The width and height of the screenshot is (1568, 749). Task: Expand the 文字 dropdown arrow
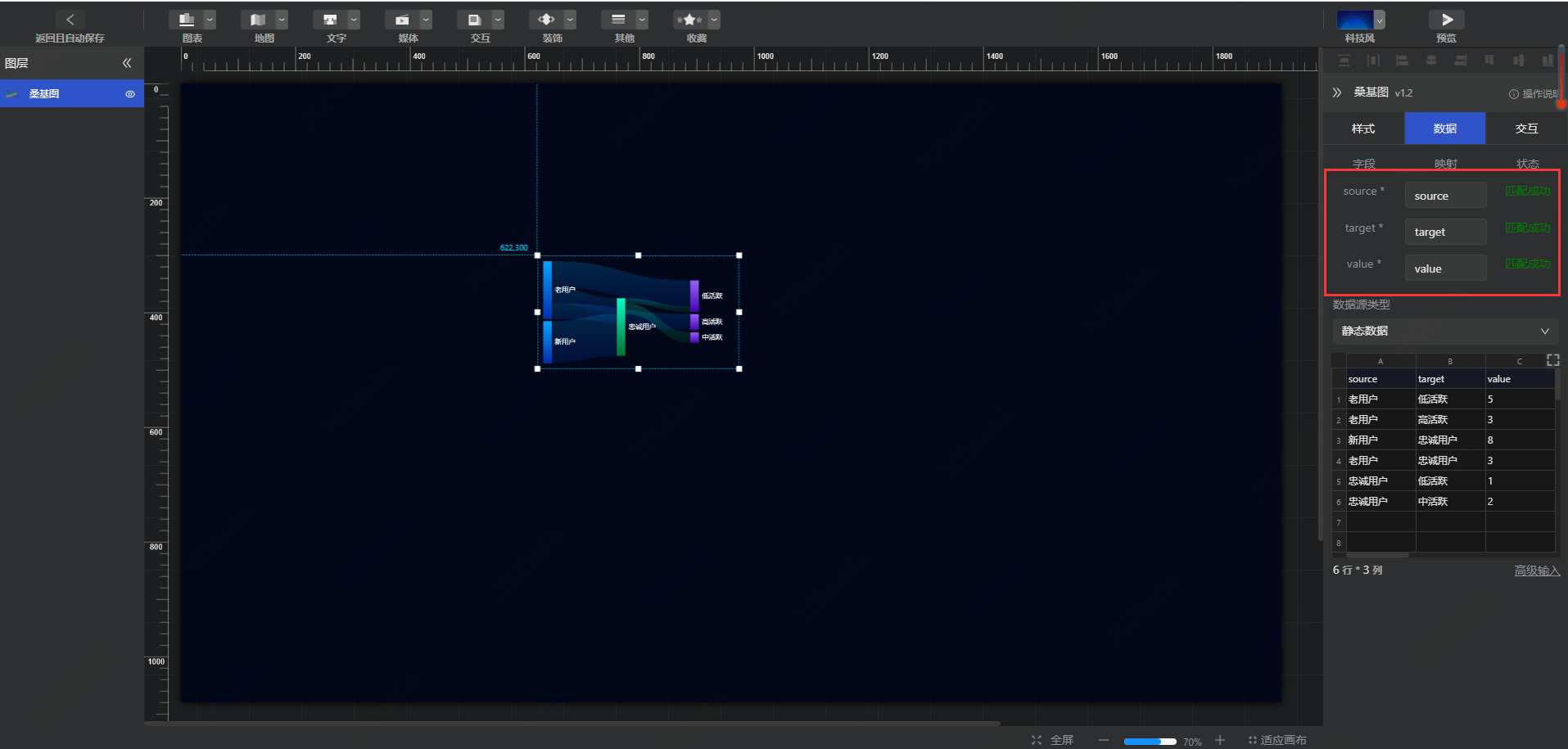tap(354, 20)
